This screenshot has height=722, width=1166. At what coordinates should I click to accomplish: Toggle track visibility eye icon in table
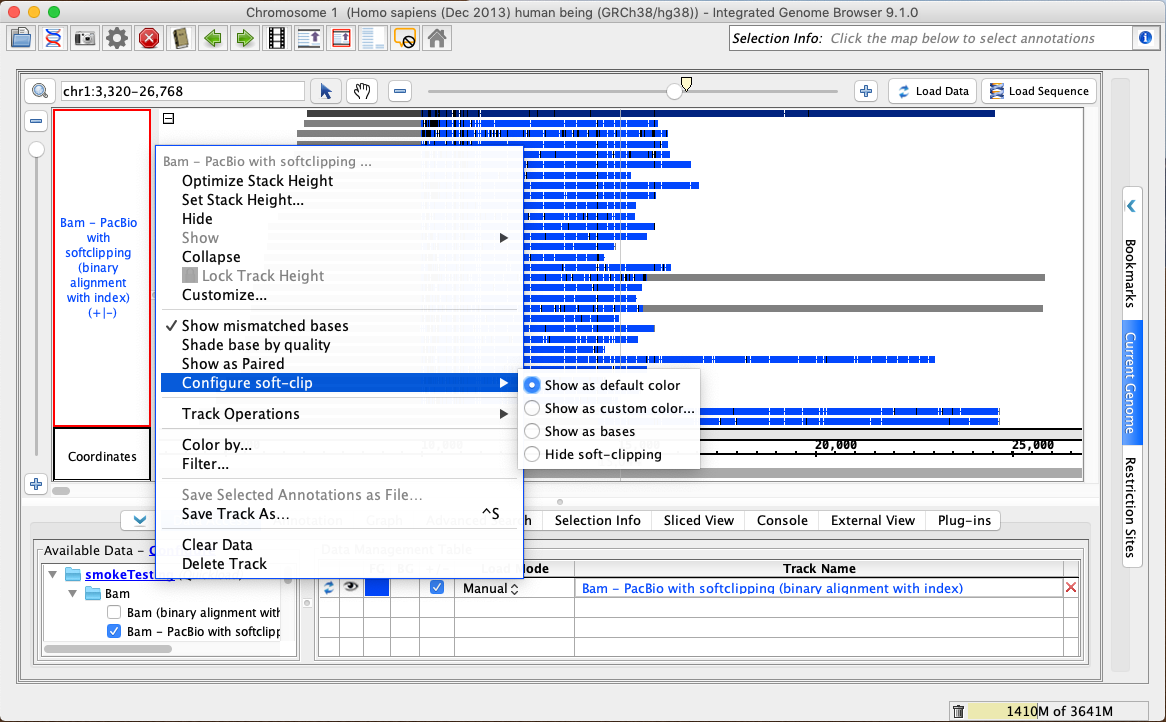point(350,587)
